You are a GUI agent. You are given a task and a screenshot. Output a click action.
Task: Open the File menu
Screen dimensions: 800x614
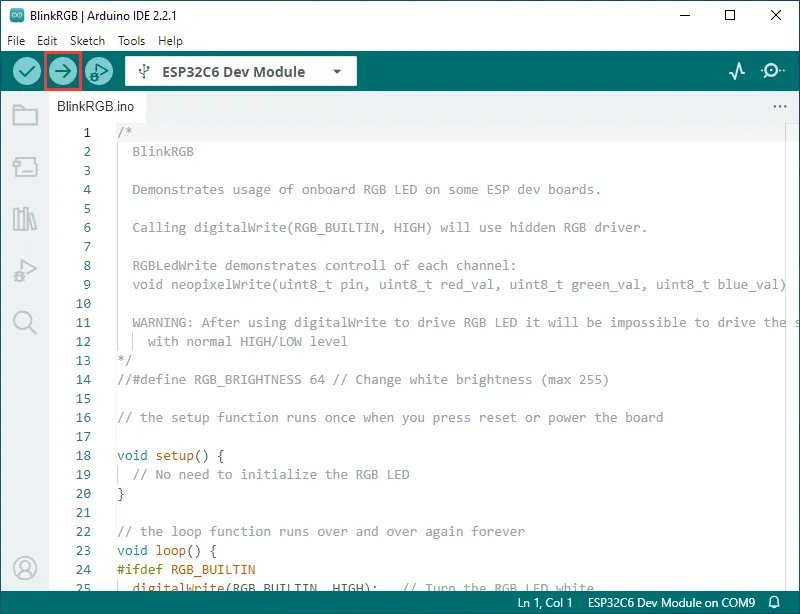(x=16, y=41)
